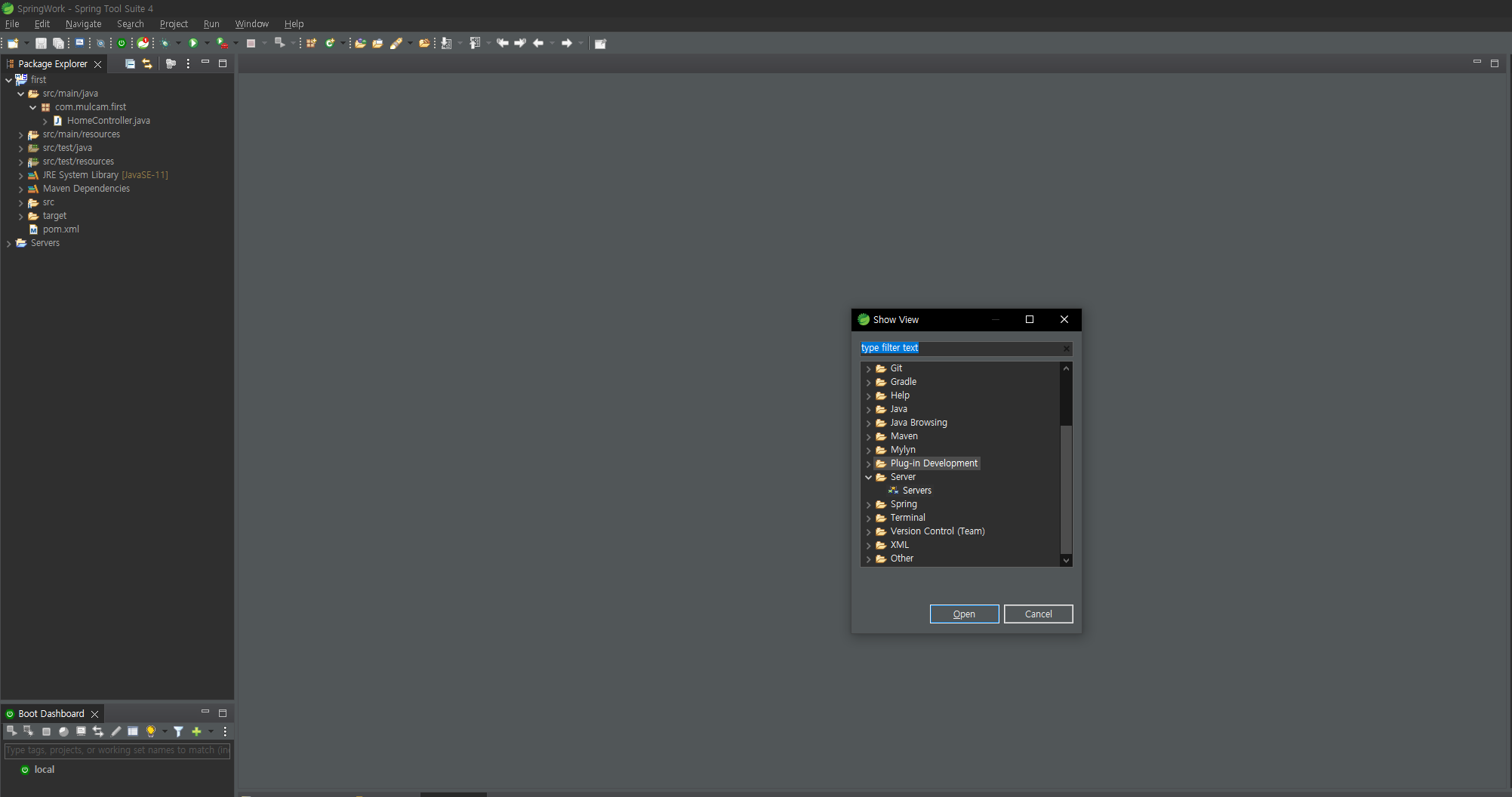1512x797 pixels.
Task: Click the New Java Class green C icon
Action: tap(330, 43)
